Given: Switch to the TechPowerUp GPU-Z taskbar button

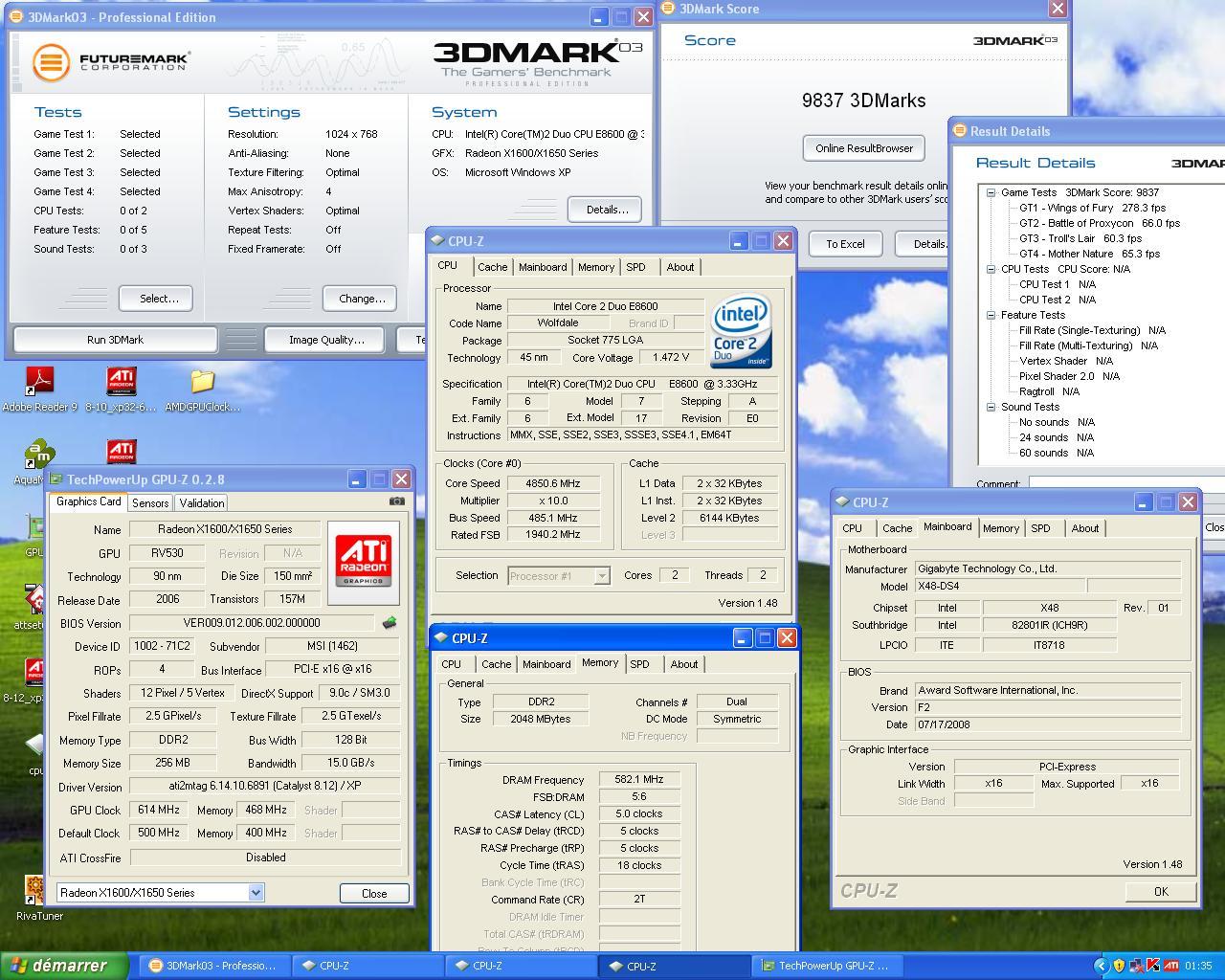Looking at the screenshot, I should [x=827, y=966].
